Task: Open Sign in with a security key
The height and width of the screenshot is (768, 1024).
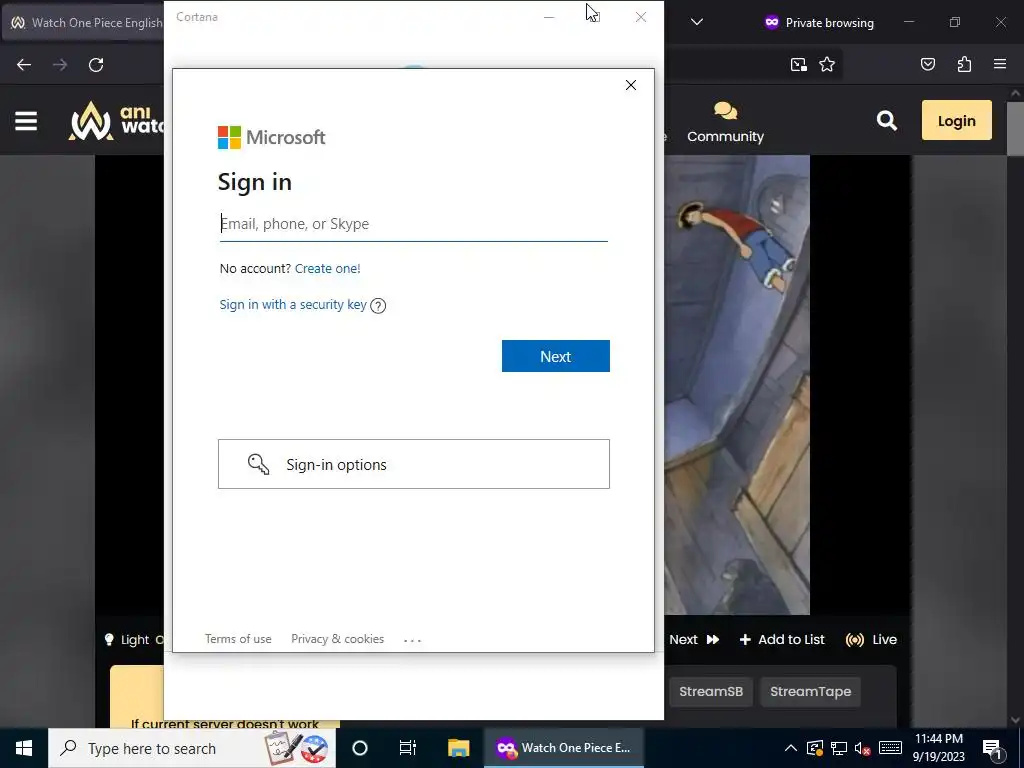Action: tap(293, 305)
